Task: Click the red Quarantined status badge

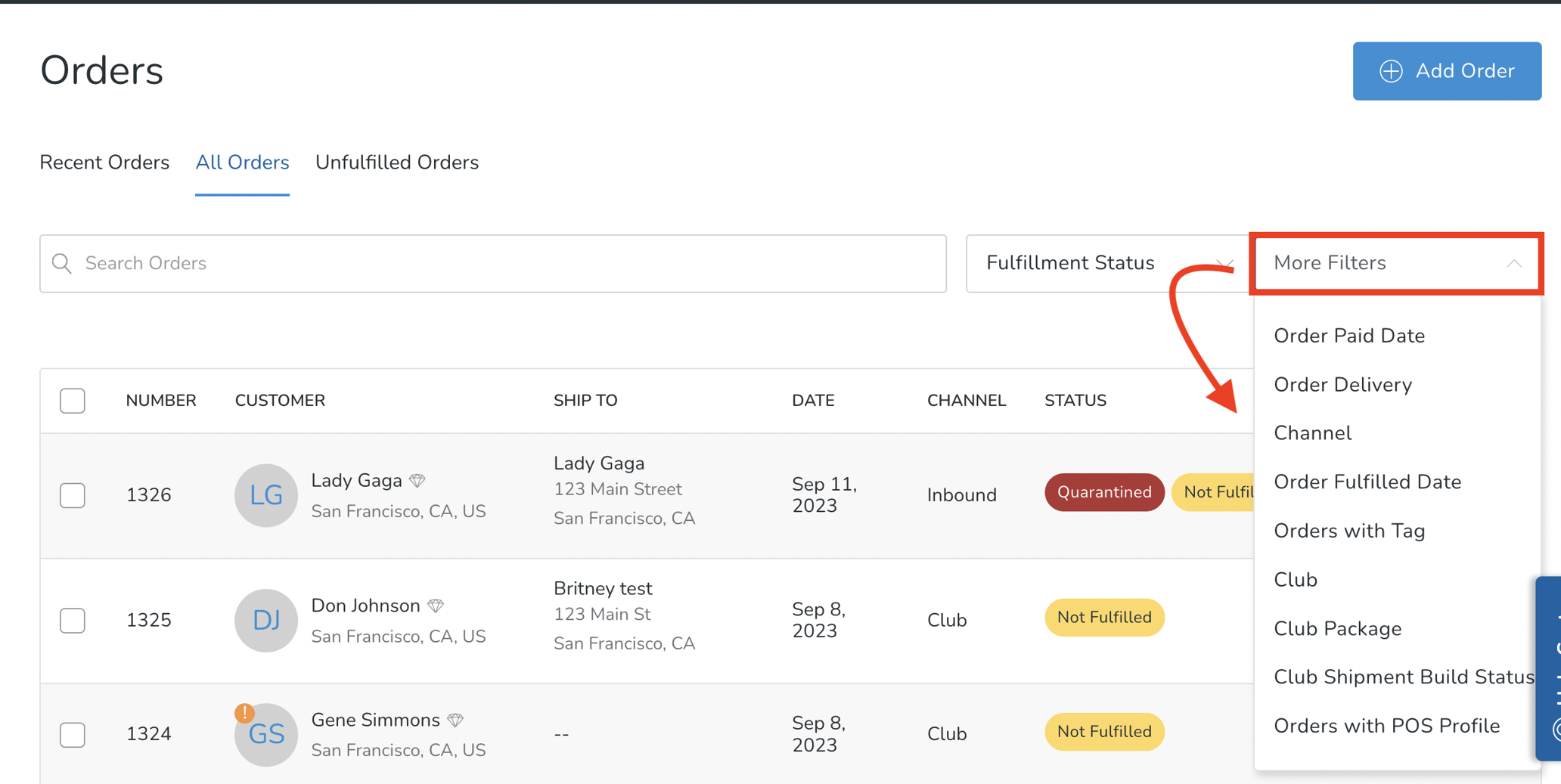Action: tap(1103, 492)
